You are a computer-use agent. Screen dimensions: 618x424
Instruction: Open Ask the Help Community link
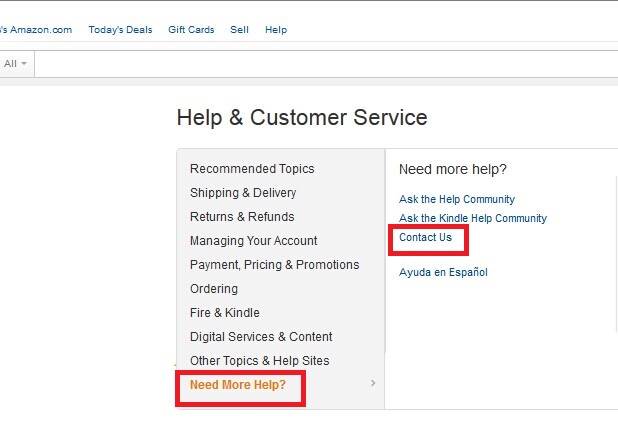(457, 199)
